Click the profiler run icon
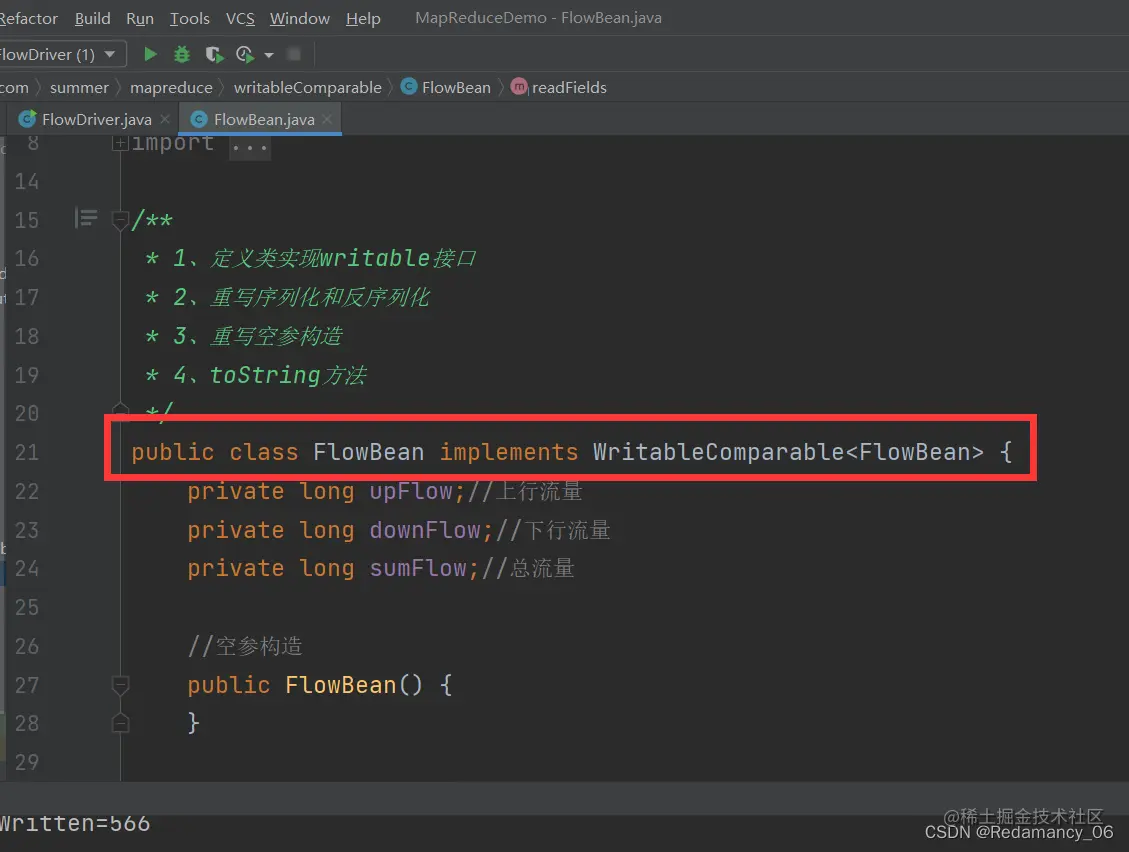 pyautogui.click(x=245, y=54)
